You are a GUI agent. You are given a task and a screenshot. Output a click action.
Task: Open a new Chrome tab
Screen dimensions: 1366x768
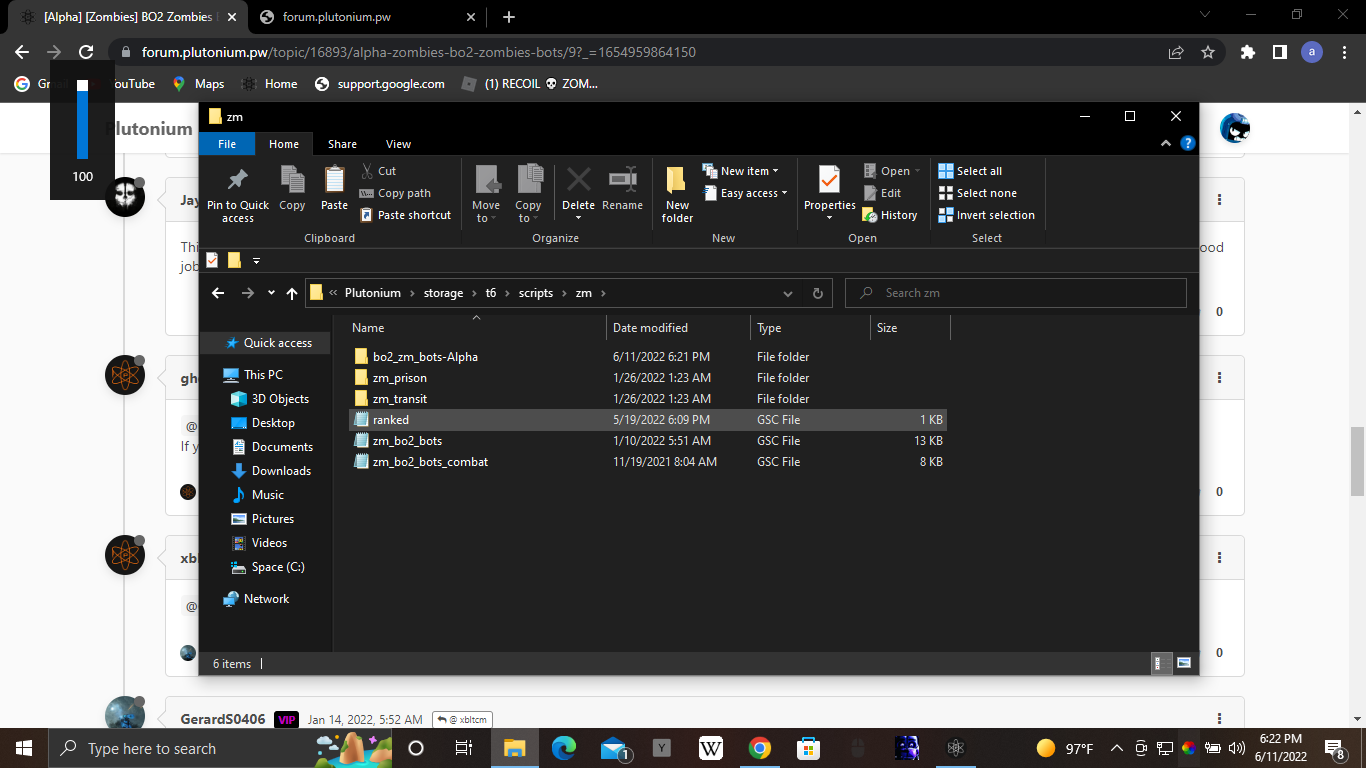pos(509,17)
